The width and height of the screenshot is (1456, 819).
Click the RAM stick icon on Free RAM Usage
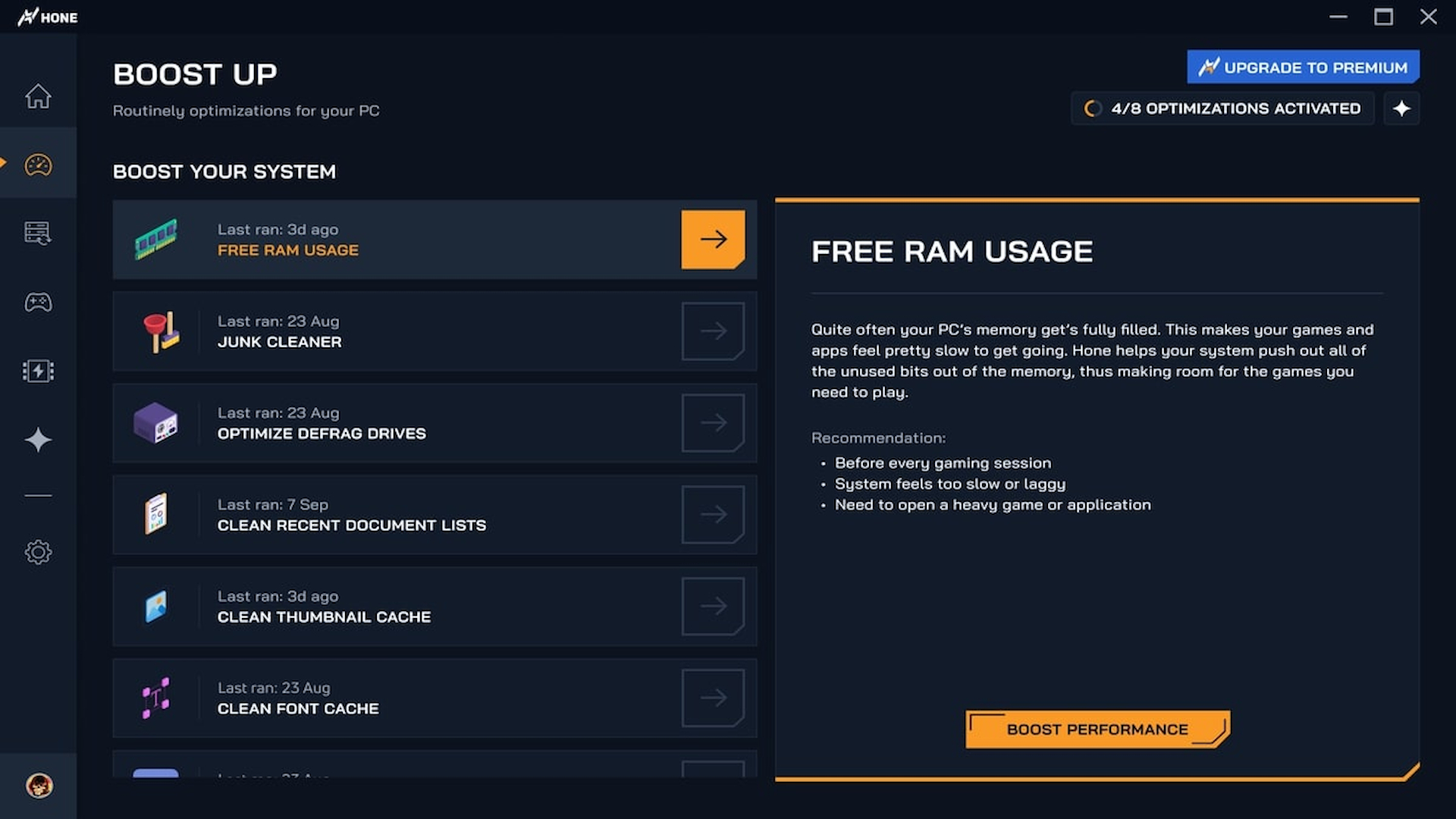(x=157, y=240)
